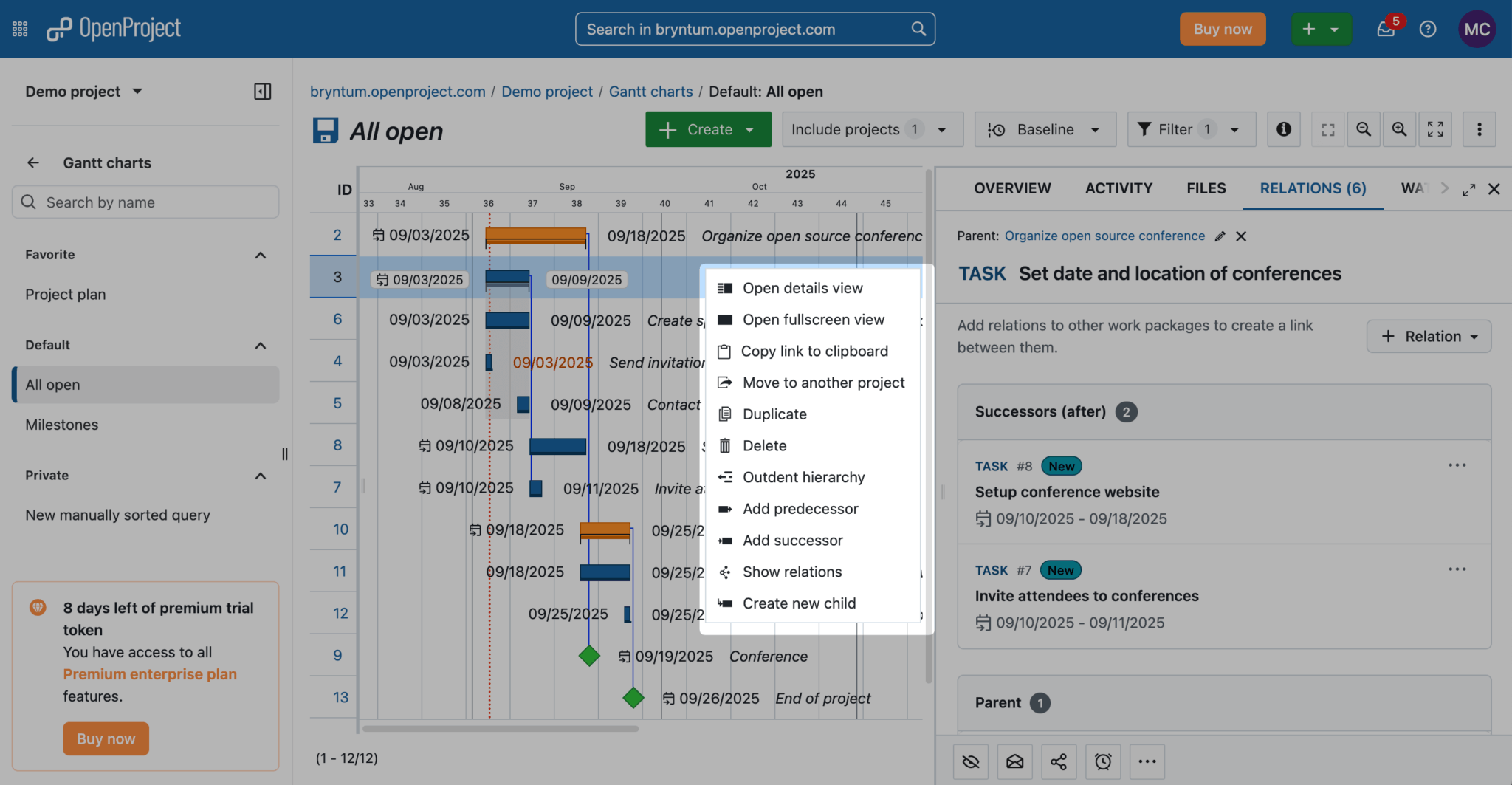Click the horizontal scrollbar under the Gantt chart
1512x785 pixels.
pyautogui.click(x=501, y=729)
